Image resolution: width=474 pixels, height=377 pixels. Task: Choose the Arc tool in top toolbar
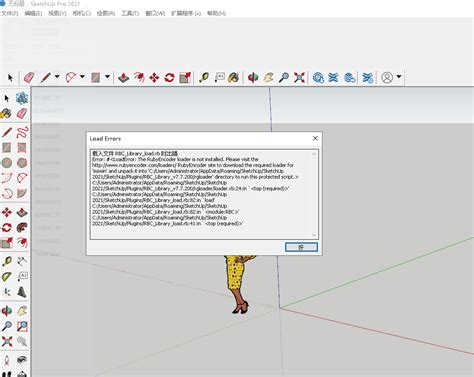pos(71,78)
